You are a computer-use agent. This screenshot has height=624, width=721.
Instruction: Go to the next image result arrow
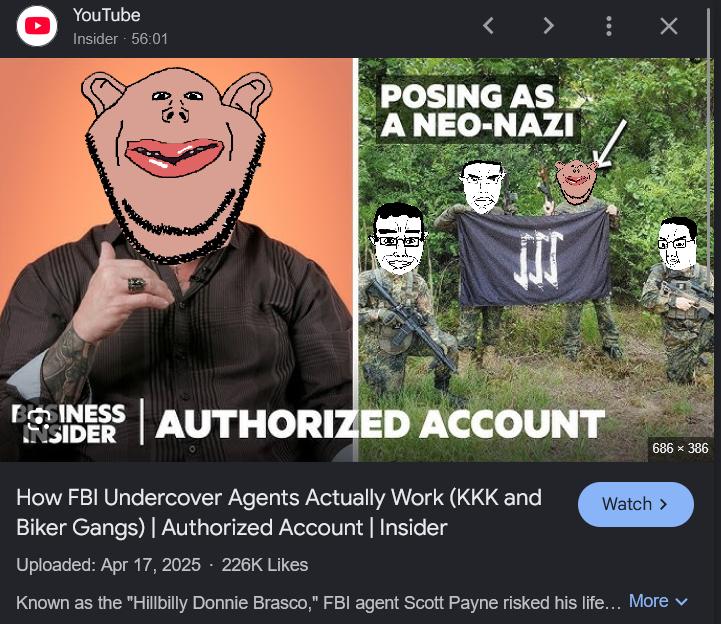[548, 26]
